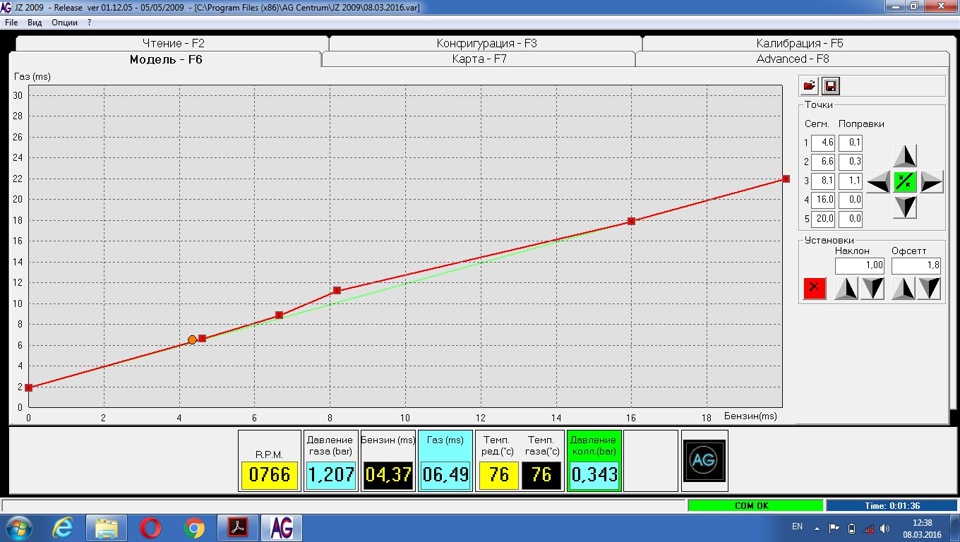Open Adobe Reader from taskbar

click(238, 527)
